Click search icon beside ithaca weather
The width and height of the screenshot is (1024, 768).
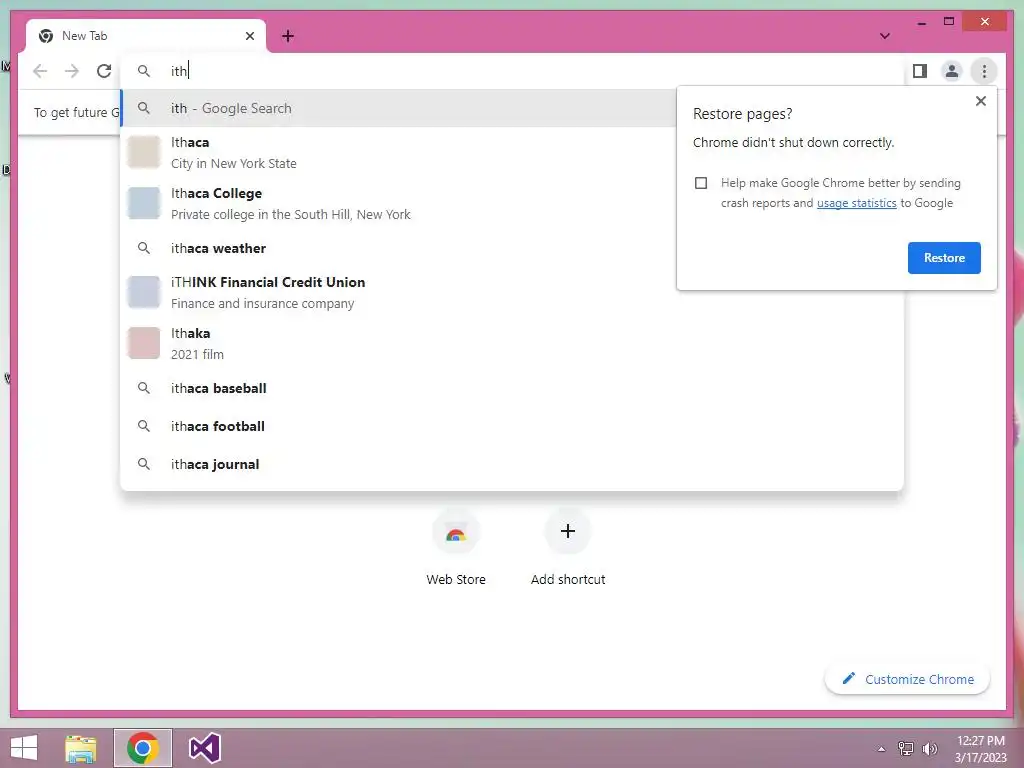(x=144, y=248)
